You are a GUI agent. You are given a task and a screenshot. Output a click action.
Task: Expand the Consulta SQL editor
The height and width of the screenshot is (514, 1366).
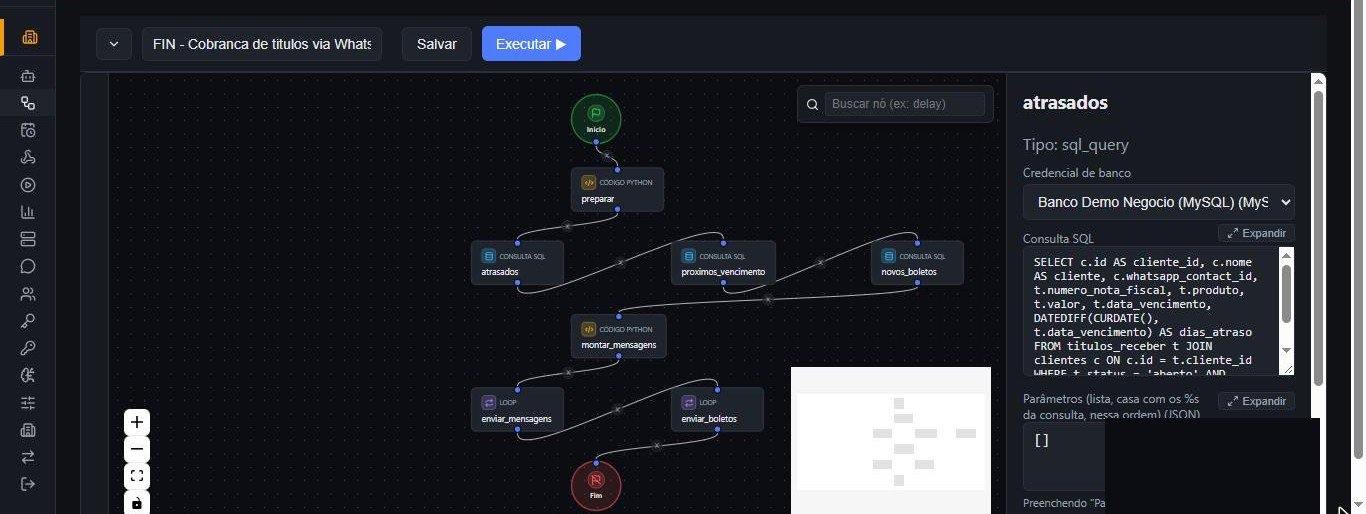(x=1256, y=233)
